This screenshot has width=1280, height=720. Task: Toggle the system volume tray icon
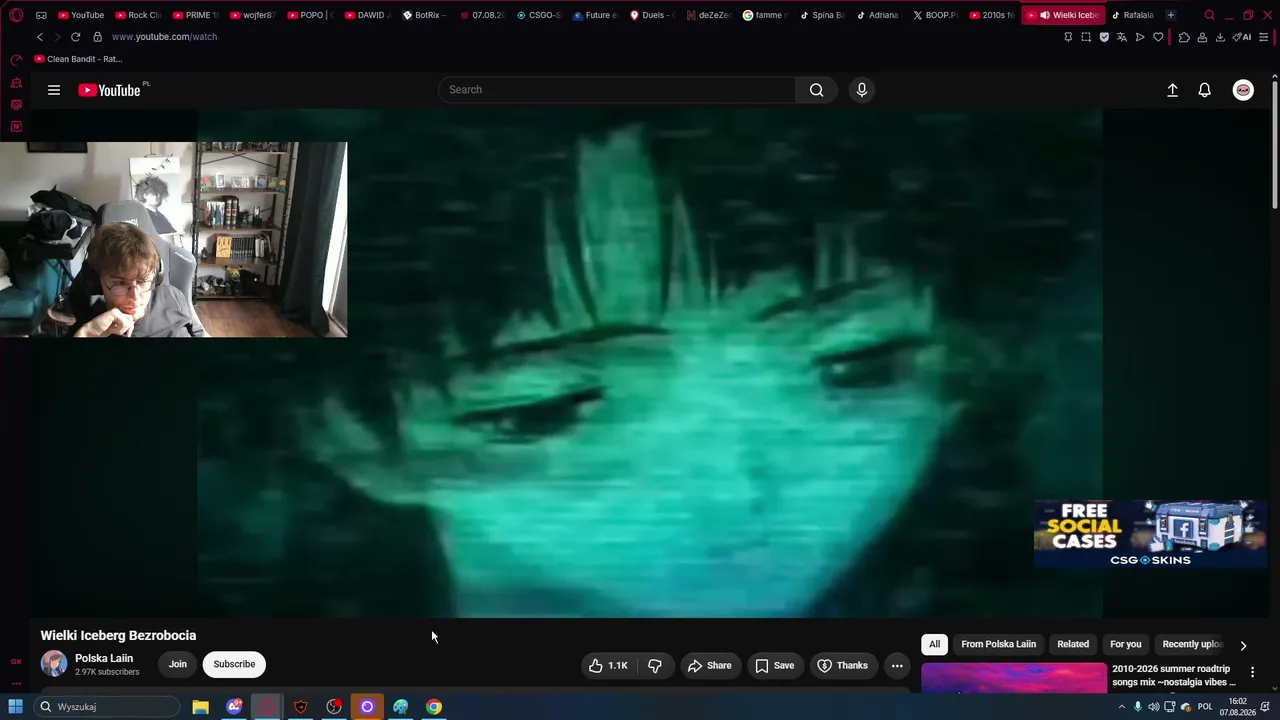pyautogui.click(x=1153, y=707)
